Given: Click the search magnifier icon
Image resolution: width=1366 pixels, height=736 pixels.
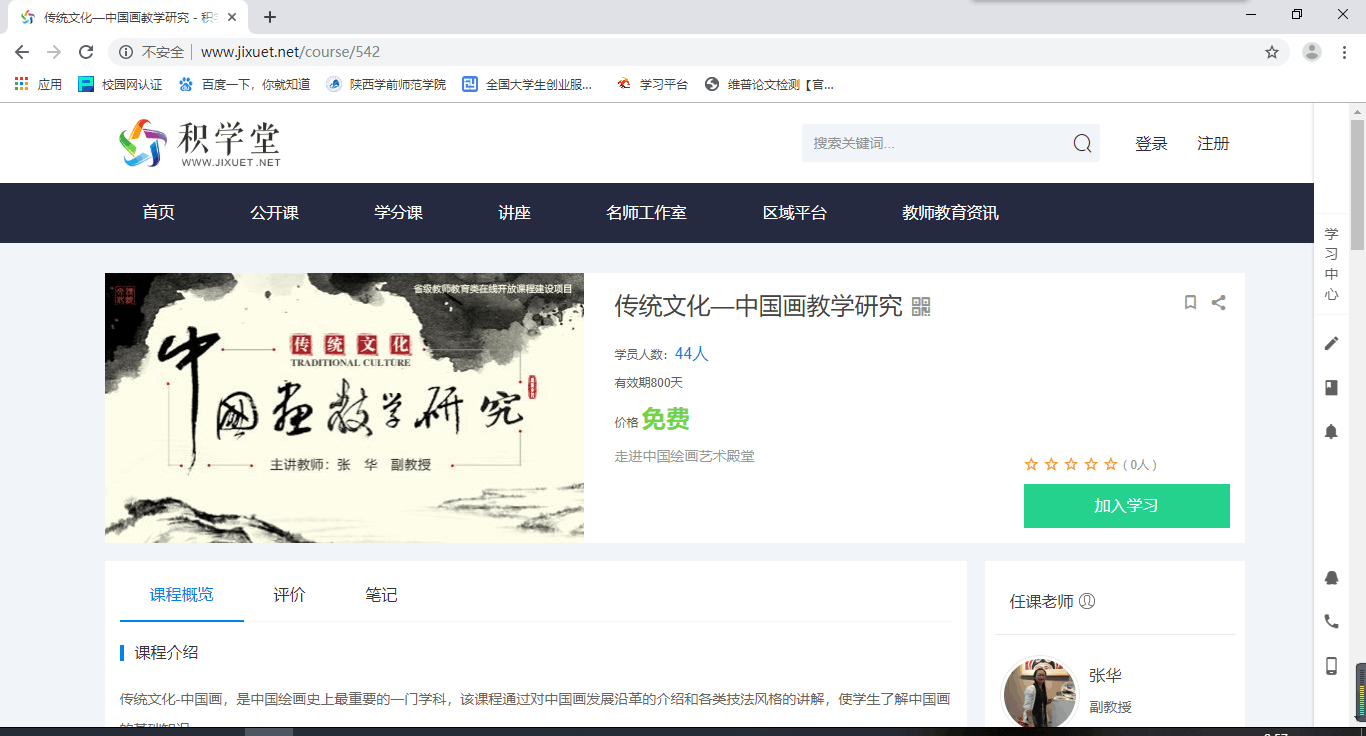Looking at the screenshot, I should (1082, 144).
